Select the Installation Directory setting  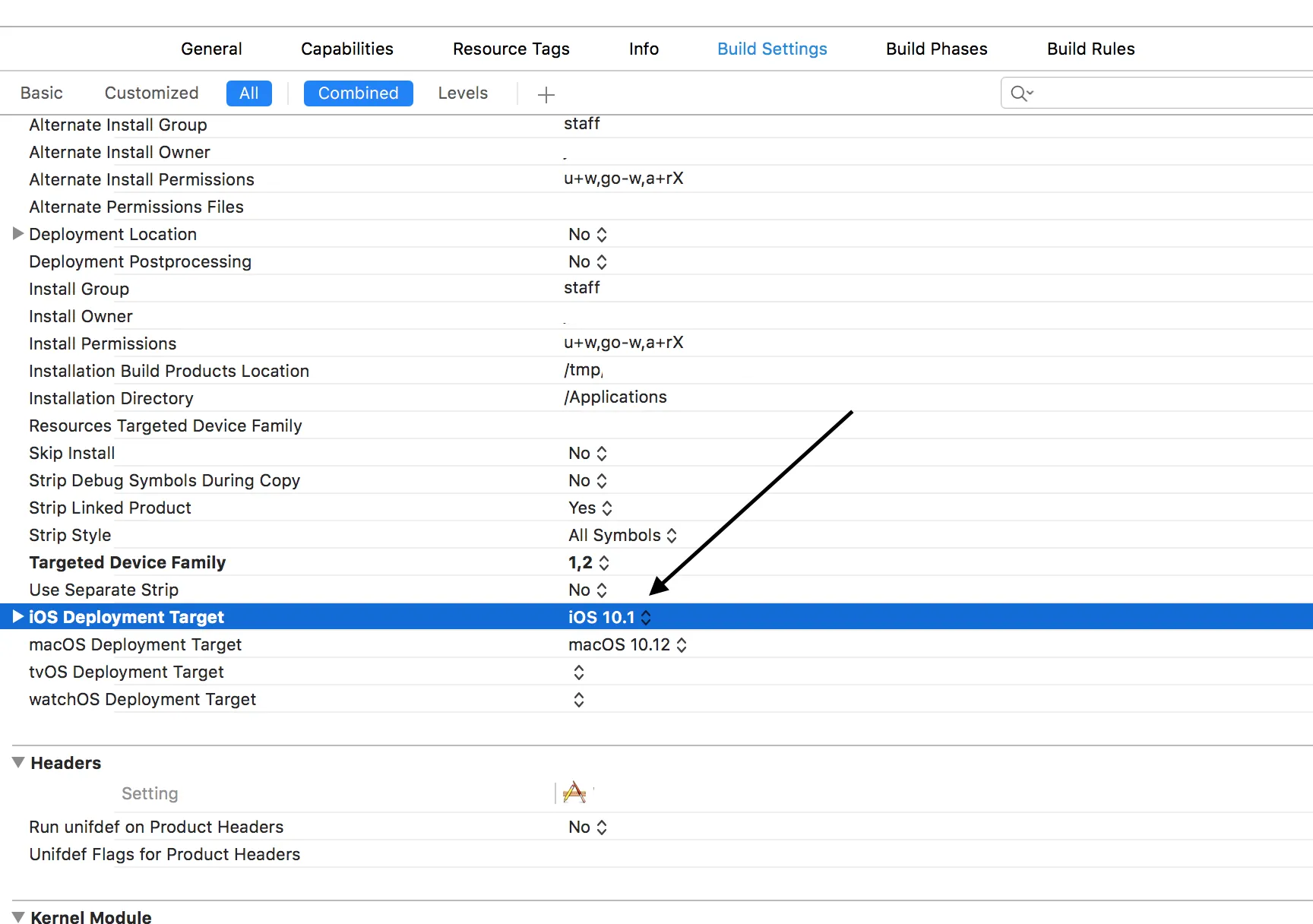click(x=111, y=398)
